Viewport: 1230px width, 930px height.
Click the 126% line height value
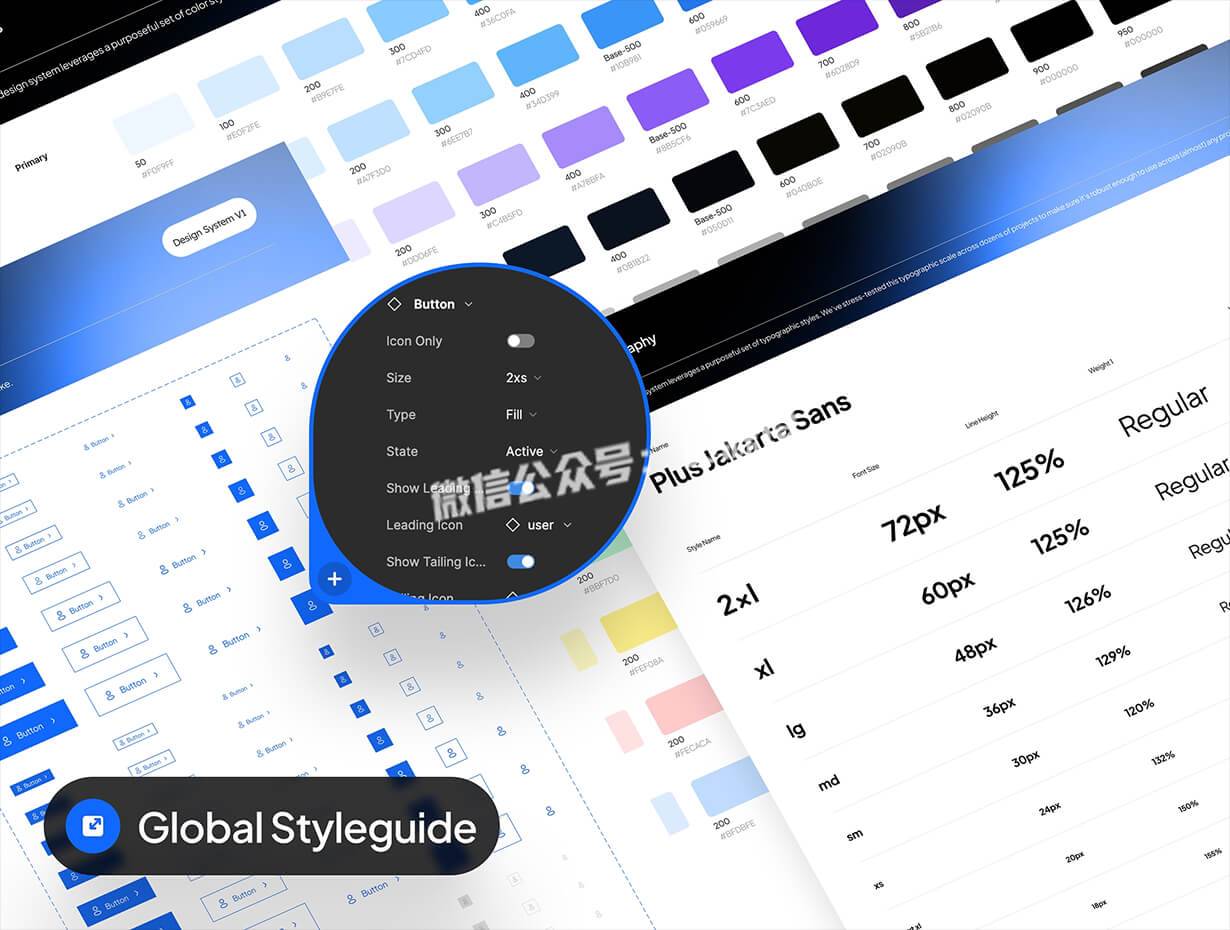pos(1088,599)
